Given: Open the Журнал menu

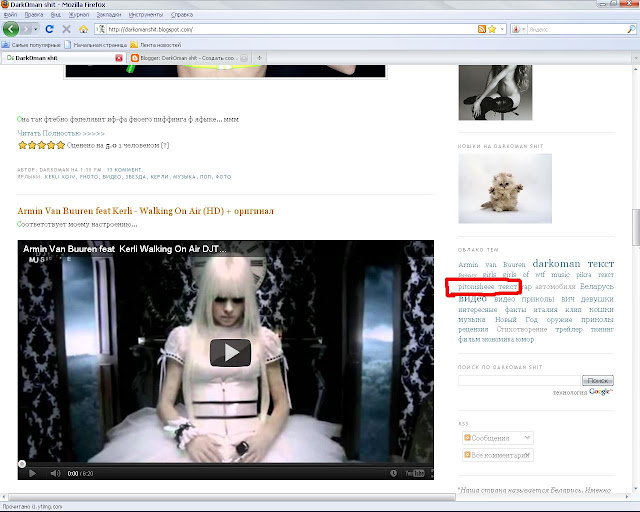Looking at the screenshot, I should (x=79, y=15).
